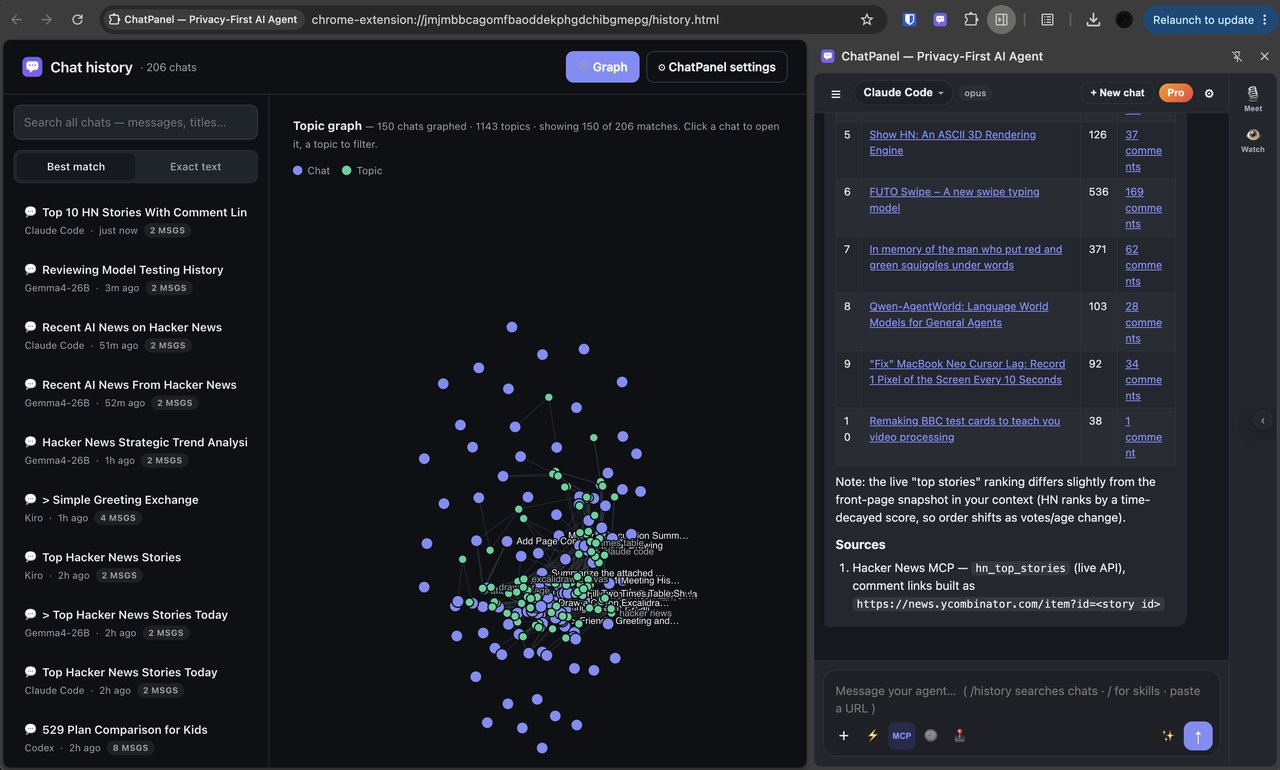Open link "Fix" MacBook Neo Cursor Lag
The width and height of the screenshot is (1280, 770).
967,372
